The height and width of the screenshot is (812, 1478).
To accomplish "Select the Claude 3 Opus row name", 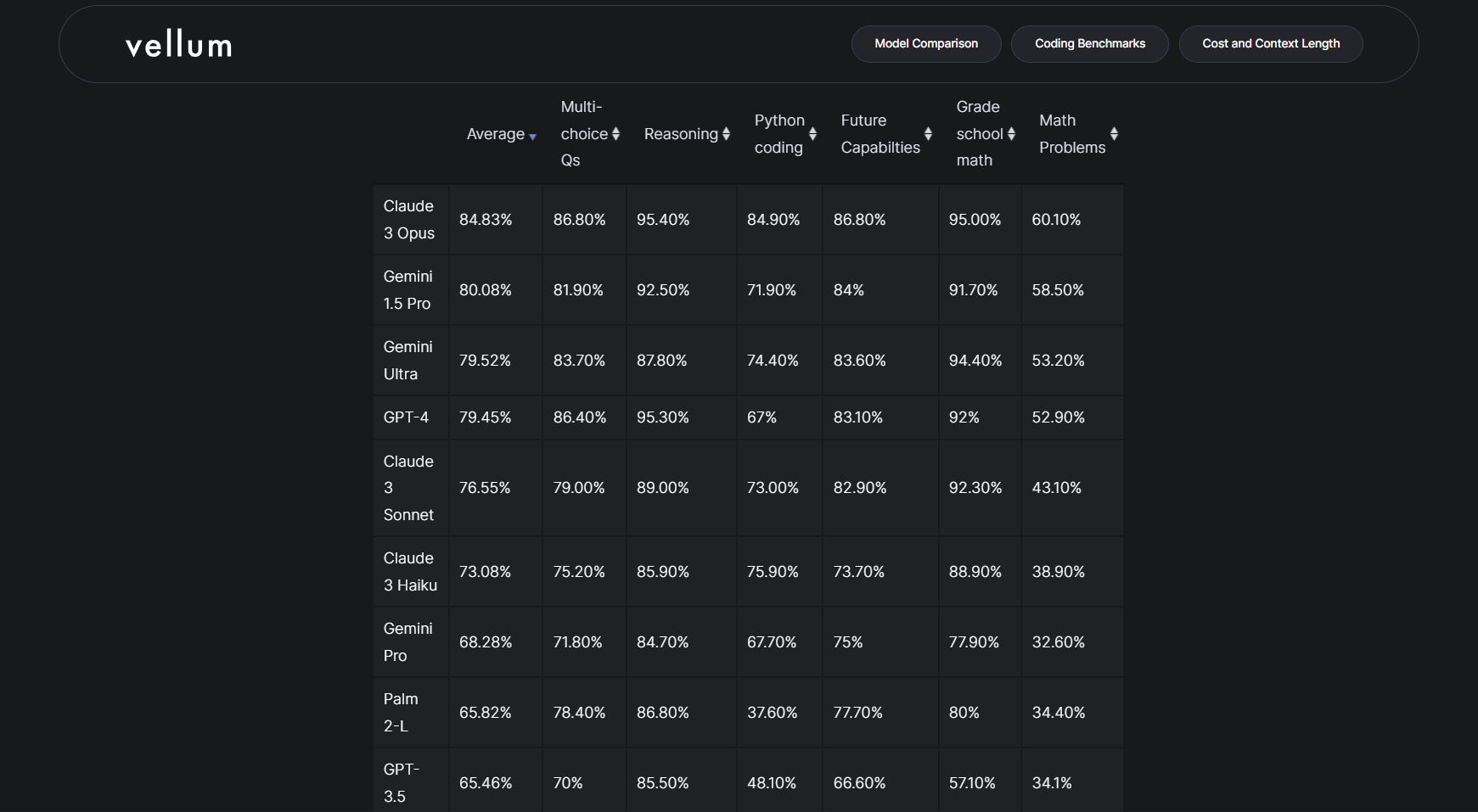I will (x=409, y=220).
